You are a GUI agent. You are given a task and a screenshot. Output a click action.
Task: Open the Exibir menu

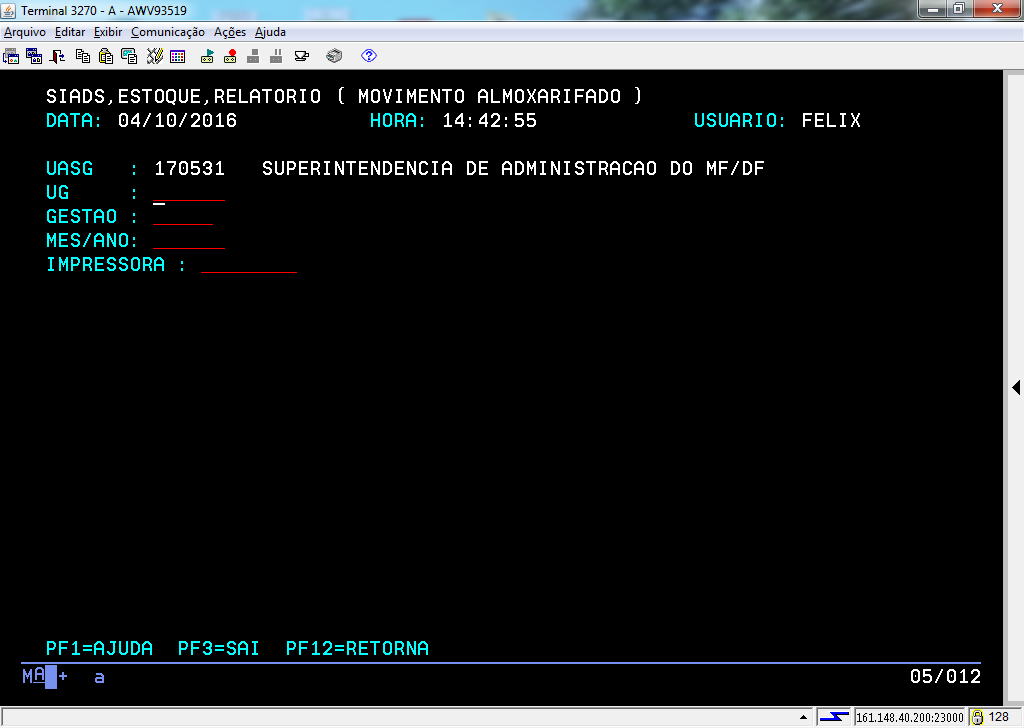pyautogui.click(x=108, y=32)
